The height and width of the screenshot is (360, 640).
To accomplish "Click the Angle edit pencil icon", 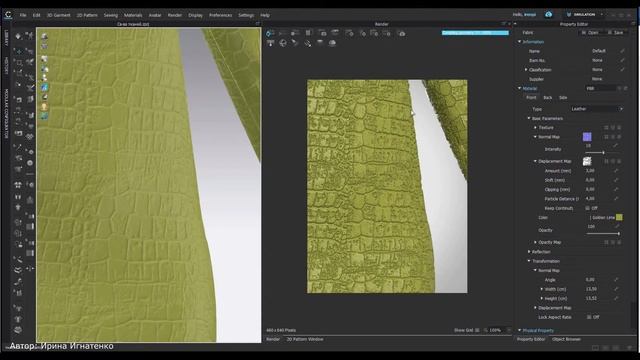I will 616,280.
